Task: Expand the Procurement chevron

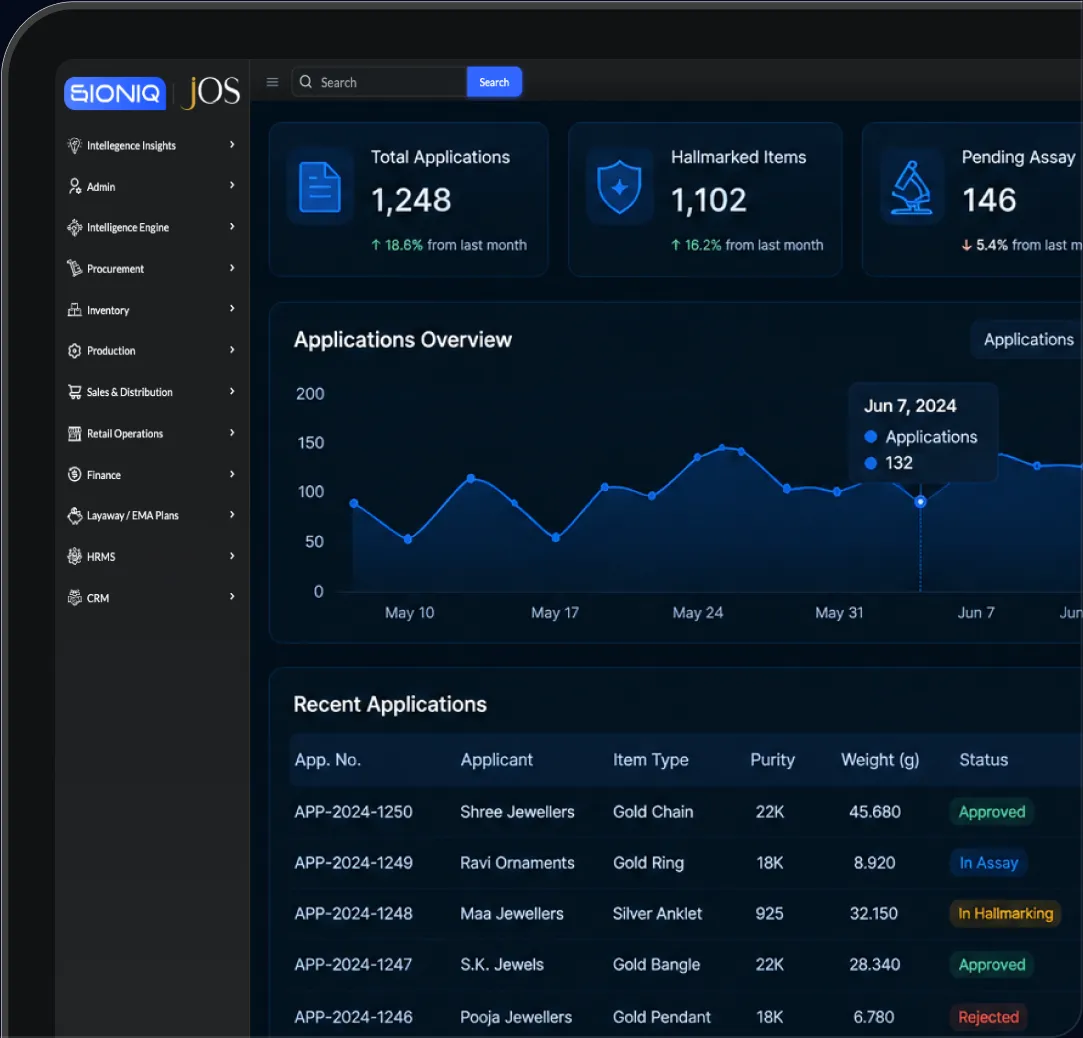Action: click(232, 268)
